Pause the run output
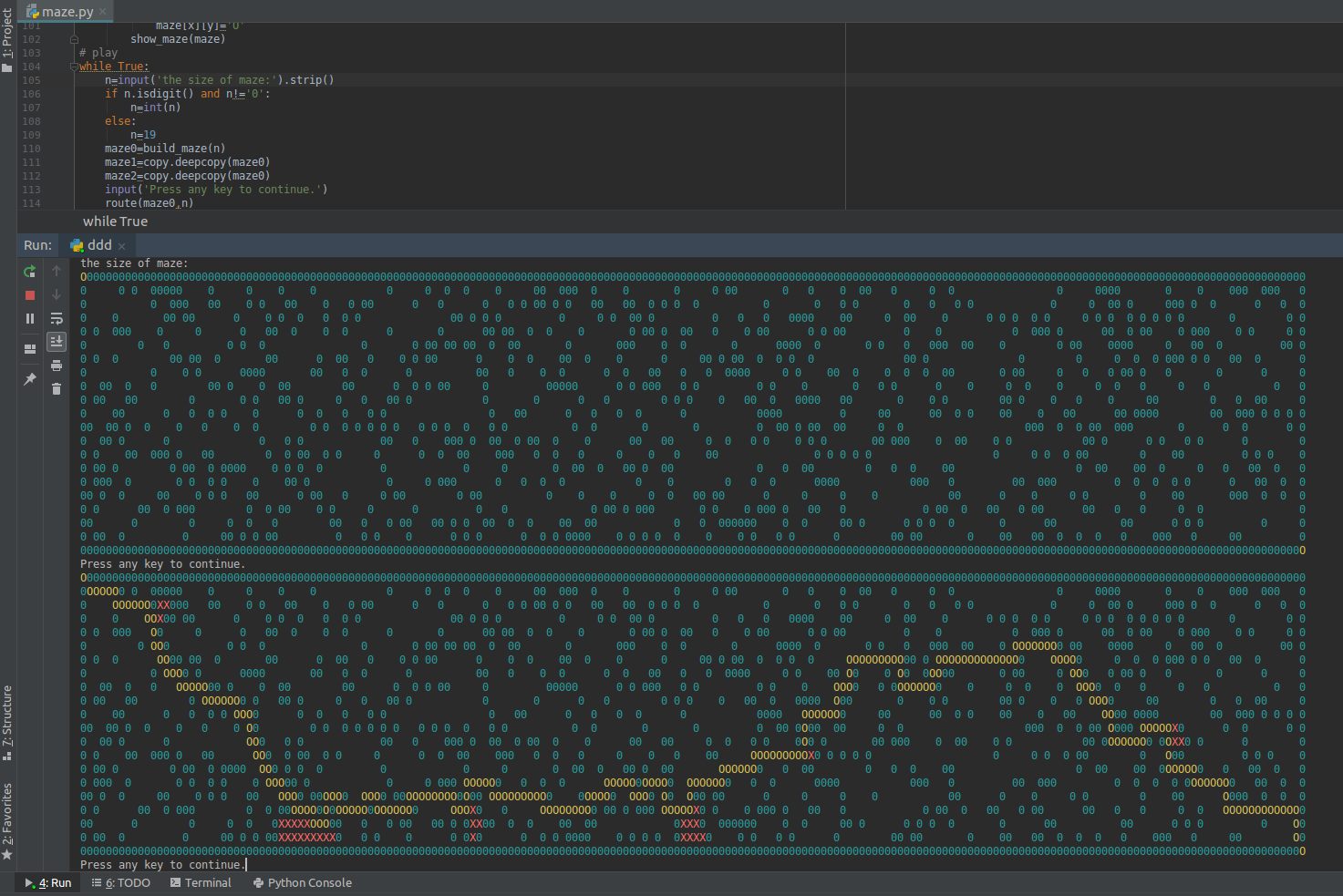Viewport: 1343px width, 896px height. pyautogui.click(x=30, y=319)
